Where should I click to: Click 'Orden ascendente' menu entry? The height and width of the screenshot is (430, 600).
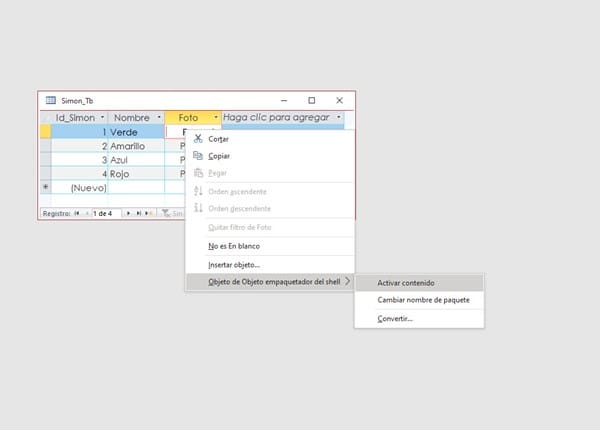[270, 191]
